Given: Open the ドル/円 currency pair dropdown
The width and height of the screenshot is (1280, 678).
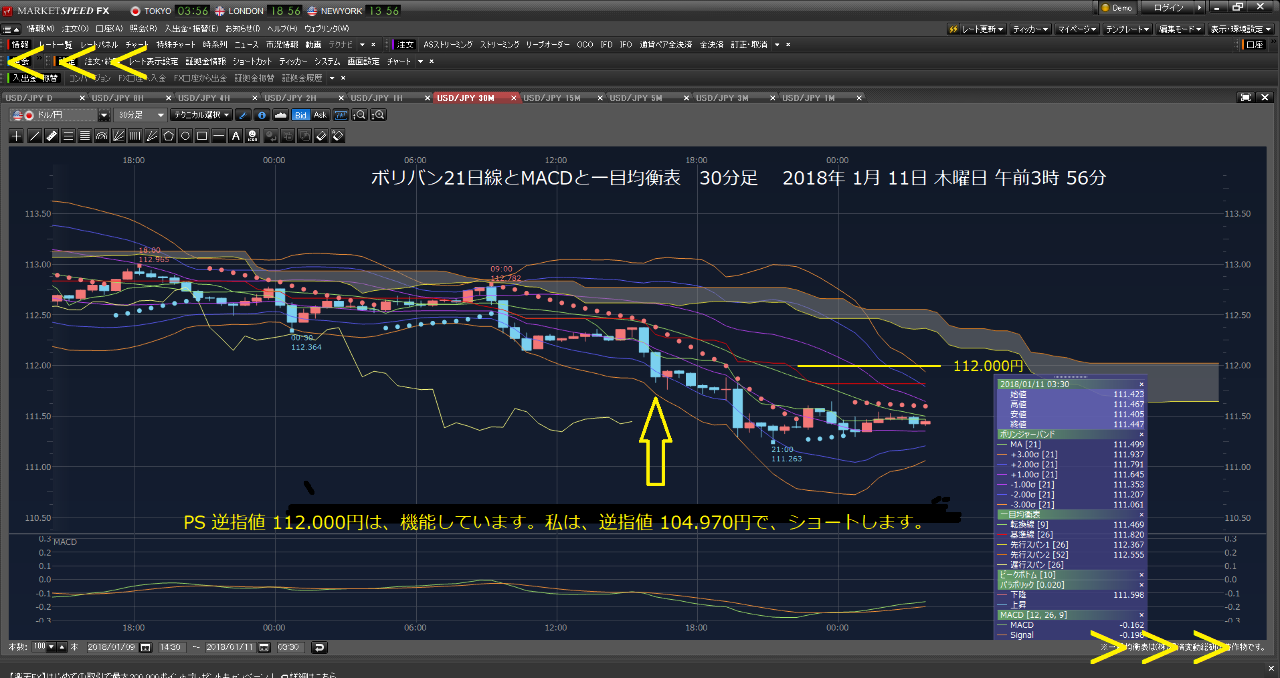Looking at the screenshot, I should pyautogui.click(x=103, y=115).
